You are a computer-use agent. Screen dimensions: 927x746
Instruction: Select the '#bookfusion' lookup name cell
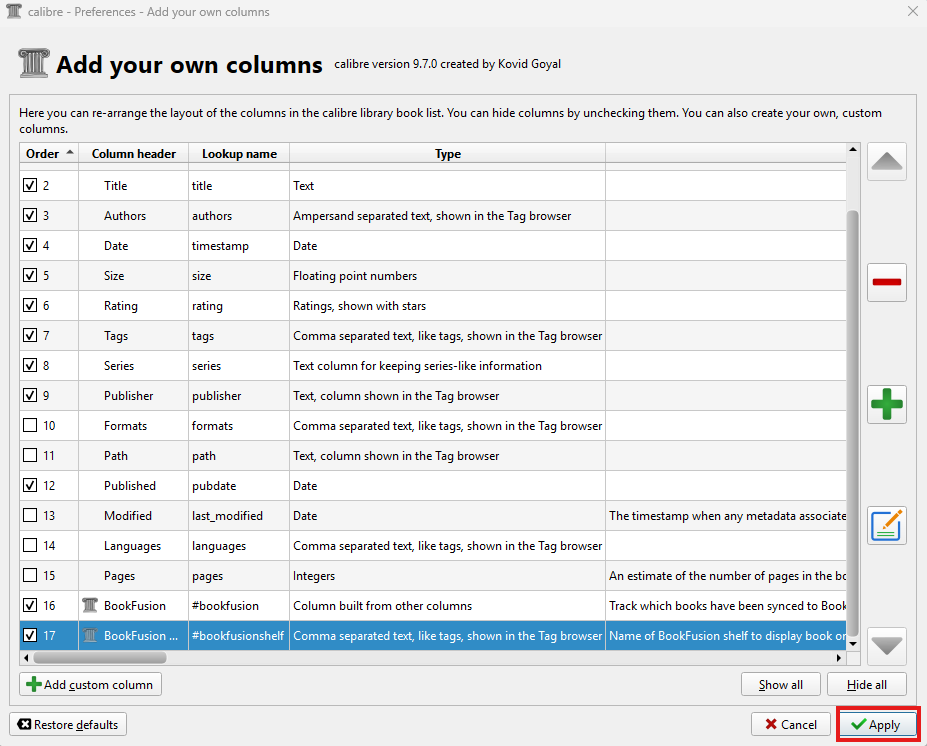[x=239, y=605]
